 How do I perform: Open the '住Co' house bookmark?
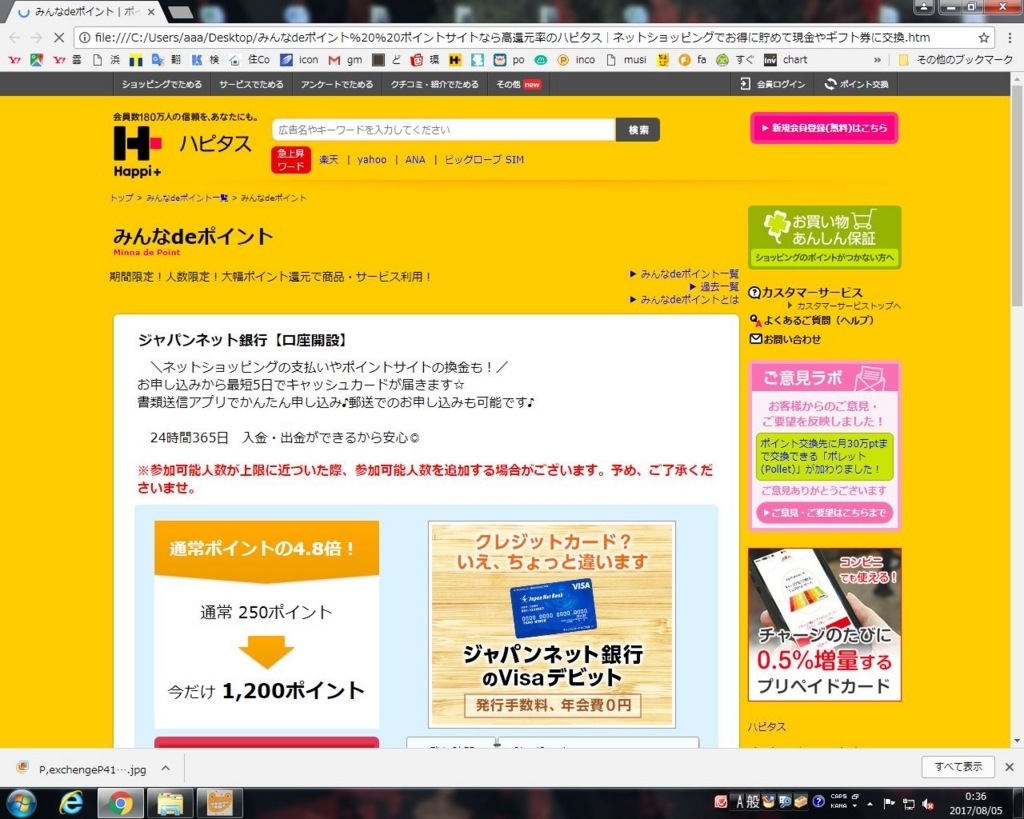click(250, 59)
